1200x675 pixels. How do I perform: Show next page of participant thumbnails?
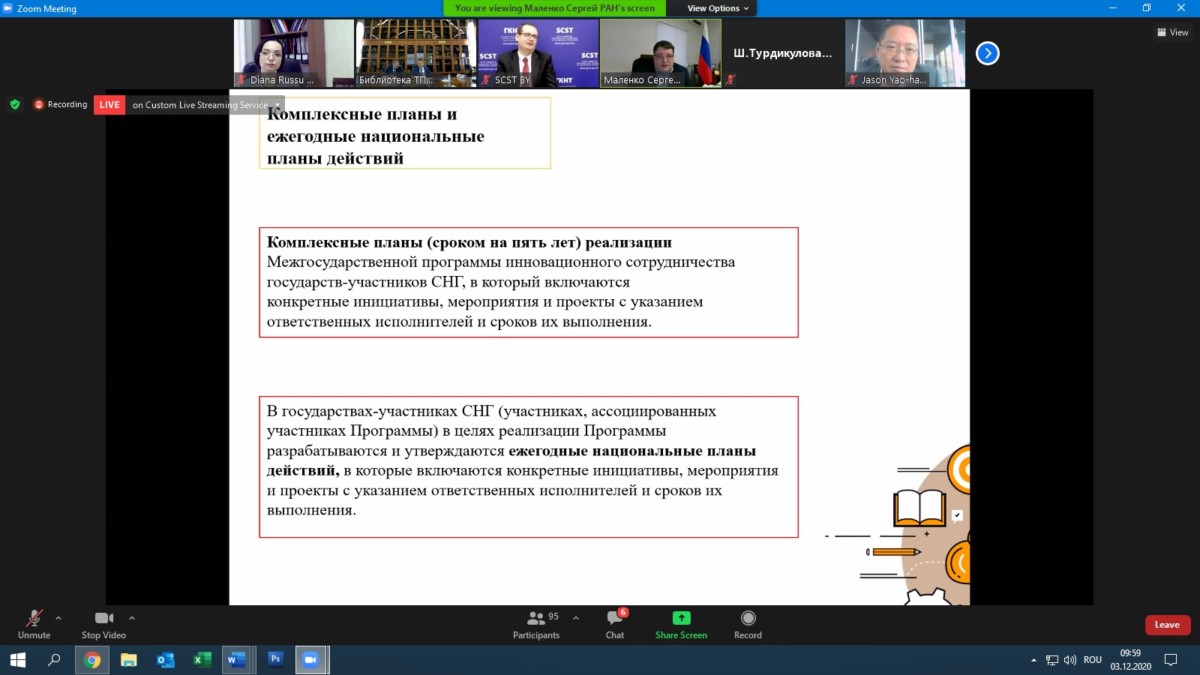(x=987, y=53)
